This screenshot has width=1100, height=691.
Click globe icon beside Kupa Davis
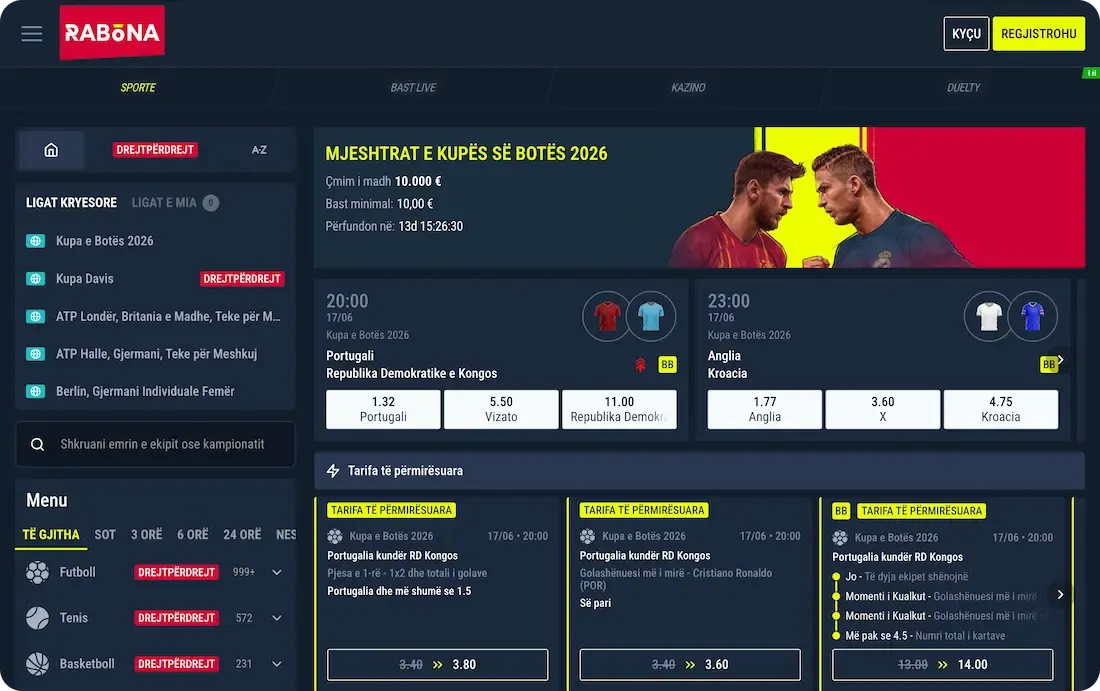tap(35, 279)
